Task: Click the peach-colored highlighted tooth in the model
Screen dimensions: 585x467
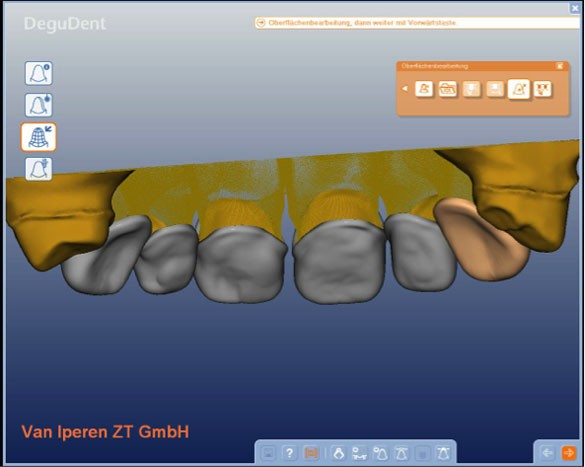Action: (481, 239)
